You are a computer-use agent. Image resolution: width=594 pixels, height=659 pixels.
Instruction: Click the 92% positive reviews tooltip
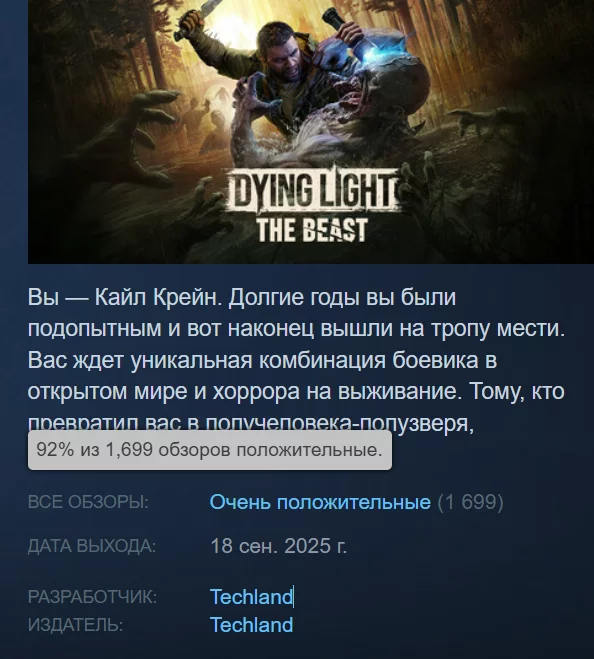point(210,450)
